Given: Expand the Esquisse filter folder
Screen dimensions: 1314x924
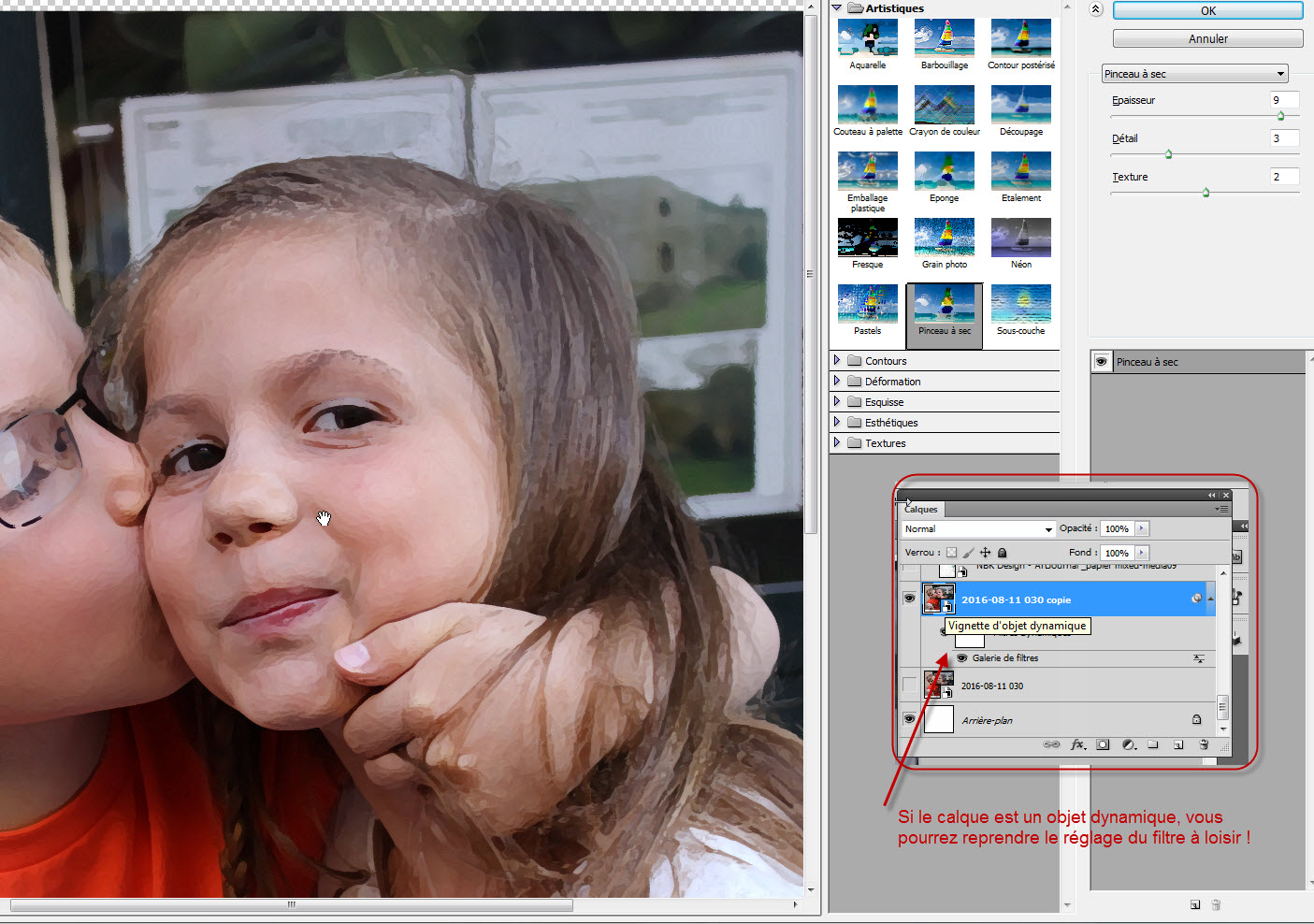Looking at the screenshot, I should [x=837, y=401].
